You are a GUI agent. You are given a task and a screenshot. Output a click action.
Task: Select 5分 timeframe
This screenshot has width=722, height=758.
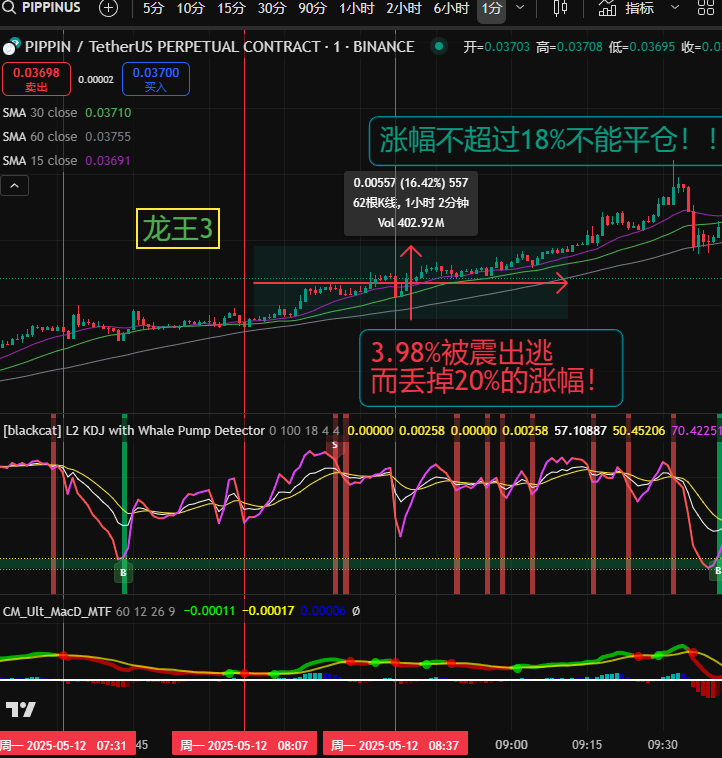pos(153,8)
